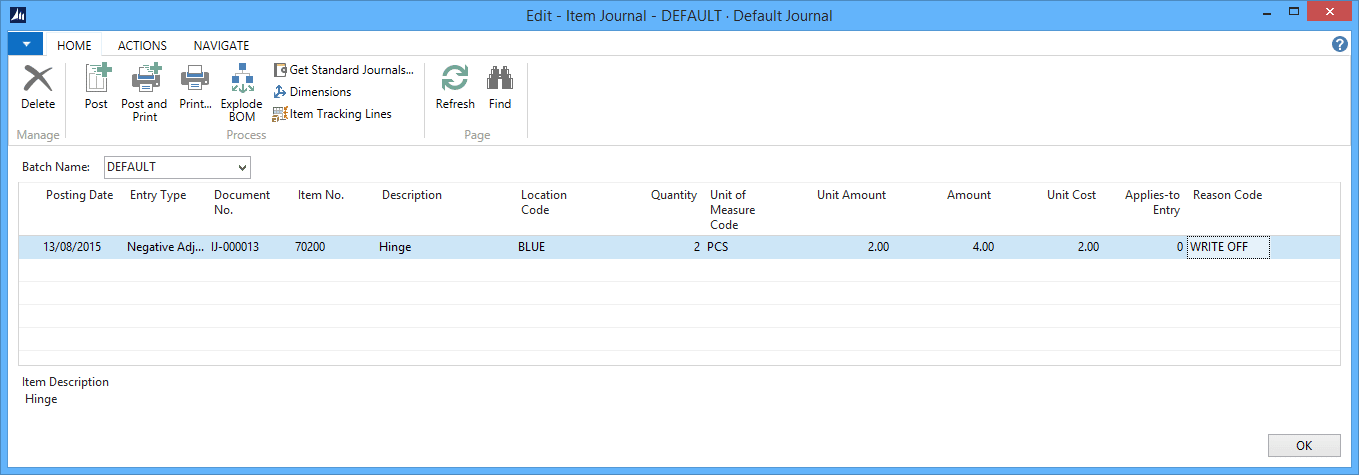Post the journal using the Post icon
The height and width of the screenshot is (475, 1359).
[x=96, y=80]
